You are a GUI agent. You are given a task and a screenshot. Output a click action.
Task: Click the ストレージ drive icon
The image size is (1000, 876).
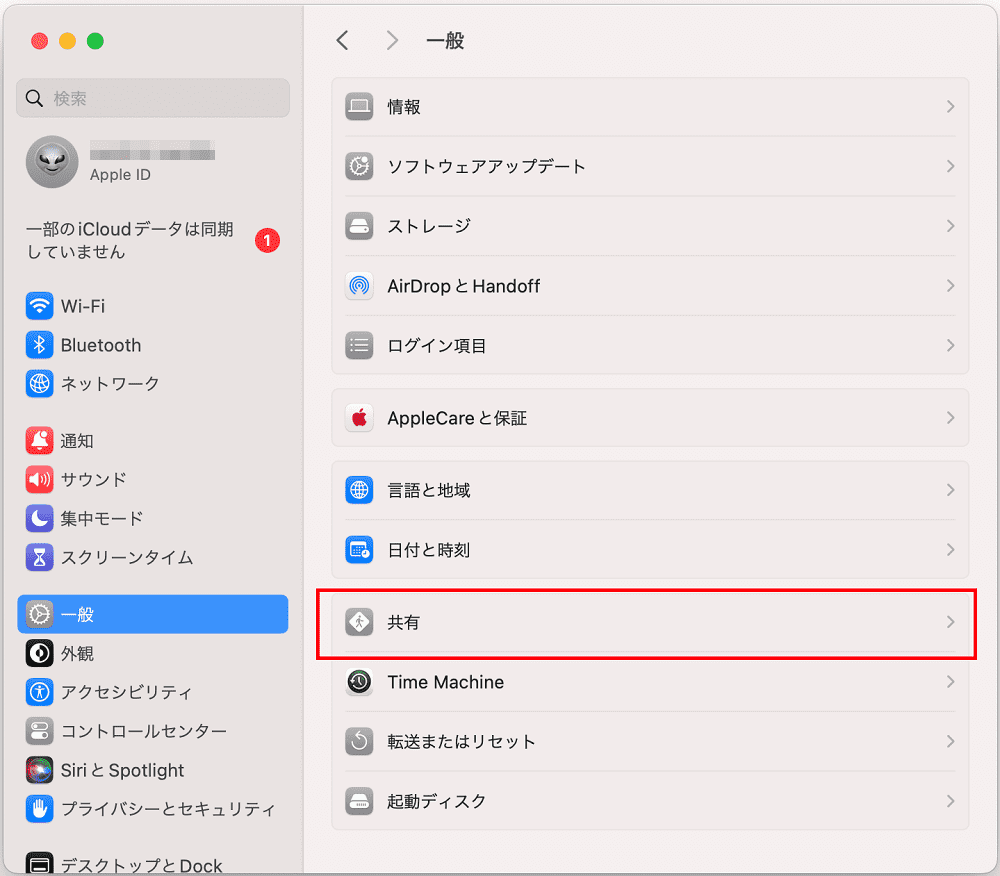pyautogui.click(x=359, y=226)
